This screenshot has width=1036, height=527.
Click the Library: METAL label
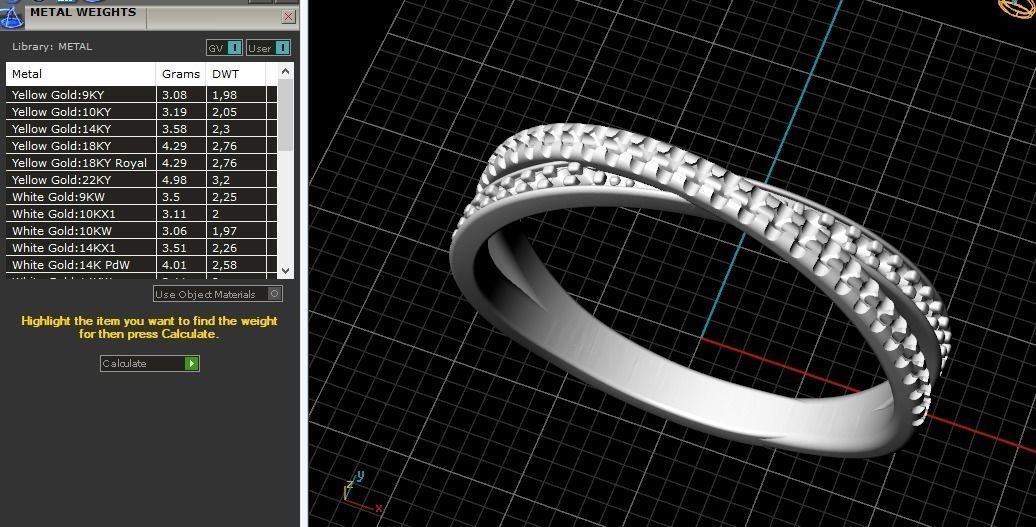pyautogui.click(x=52, y=47)
